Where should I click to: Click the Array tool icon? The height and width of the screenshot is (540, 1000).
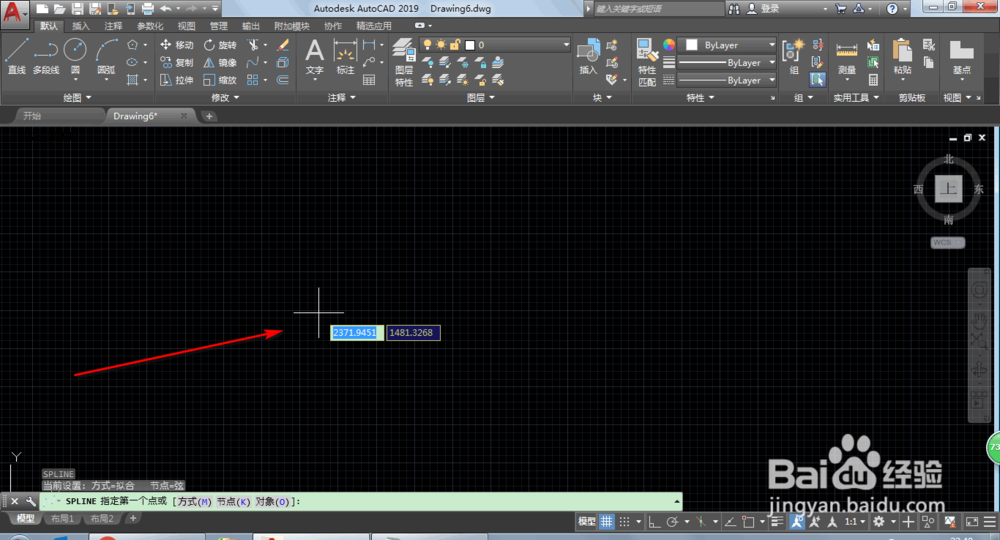tap(253, 80)
